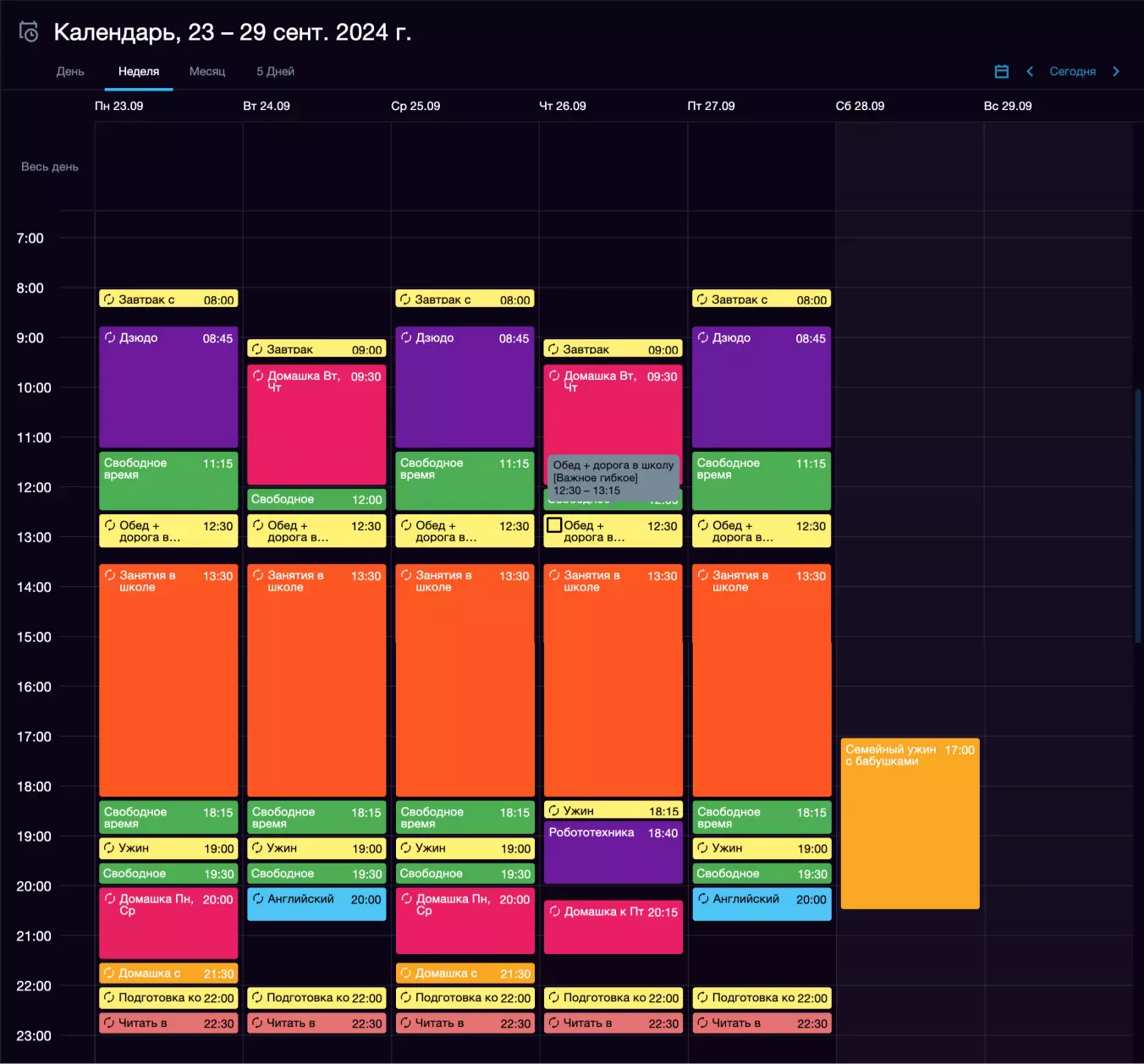Open Monday's Домашка с 21:30 event
The image size is (1144, 1064).
point(168,974)
